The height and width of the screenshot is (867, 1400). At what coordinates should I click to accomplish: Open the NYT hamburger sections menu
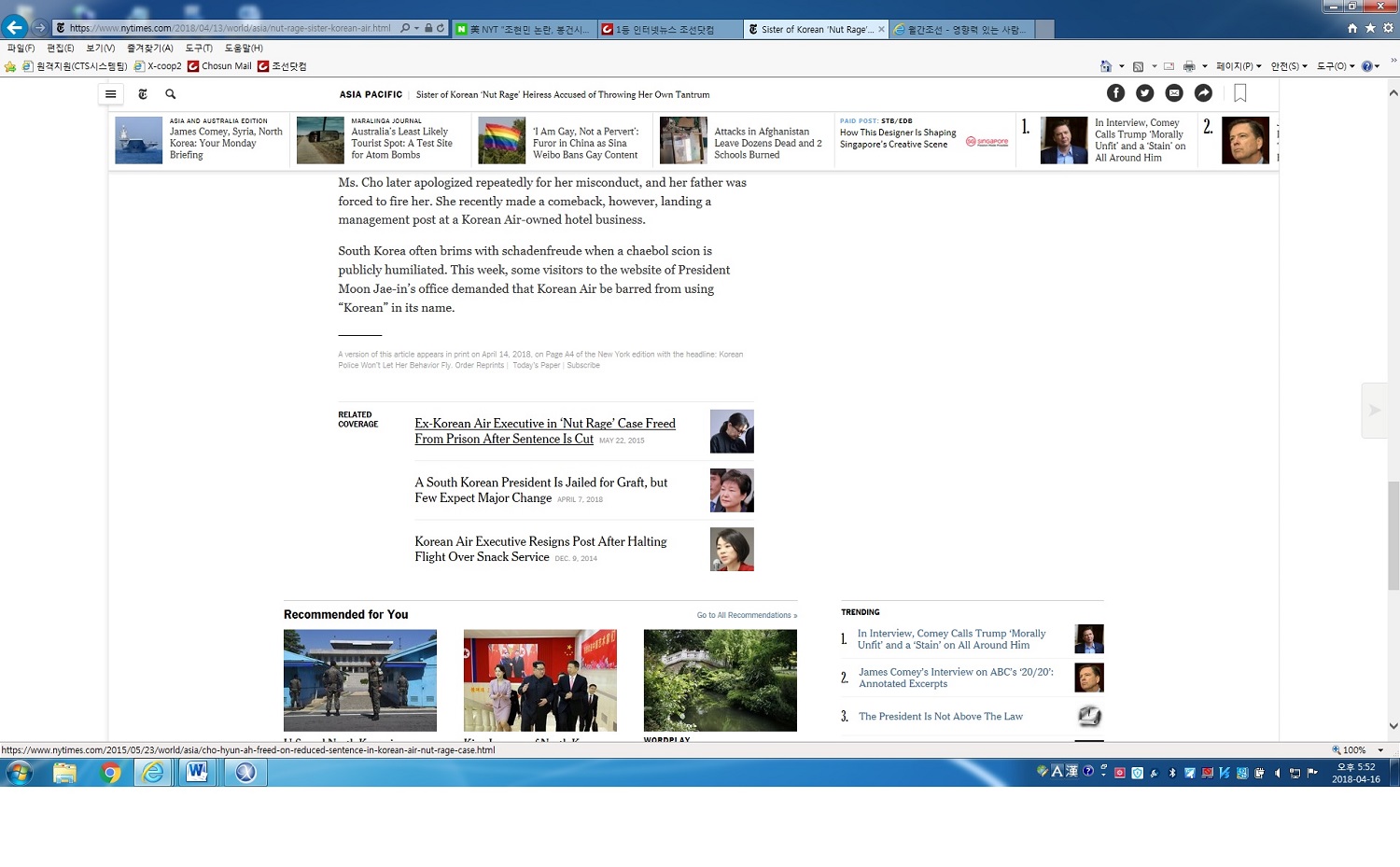[x=110, y=94]
